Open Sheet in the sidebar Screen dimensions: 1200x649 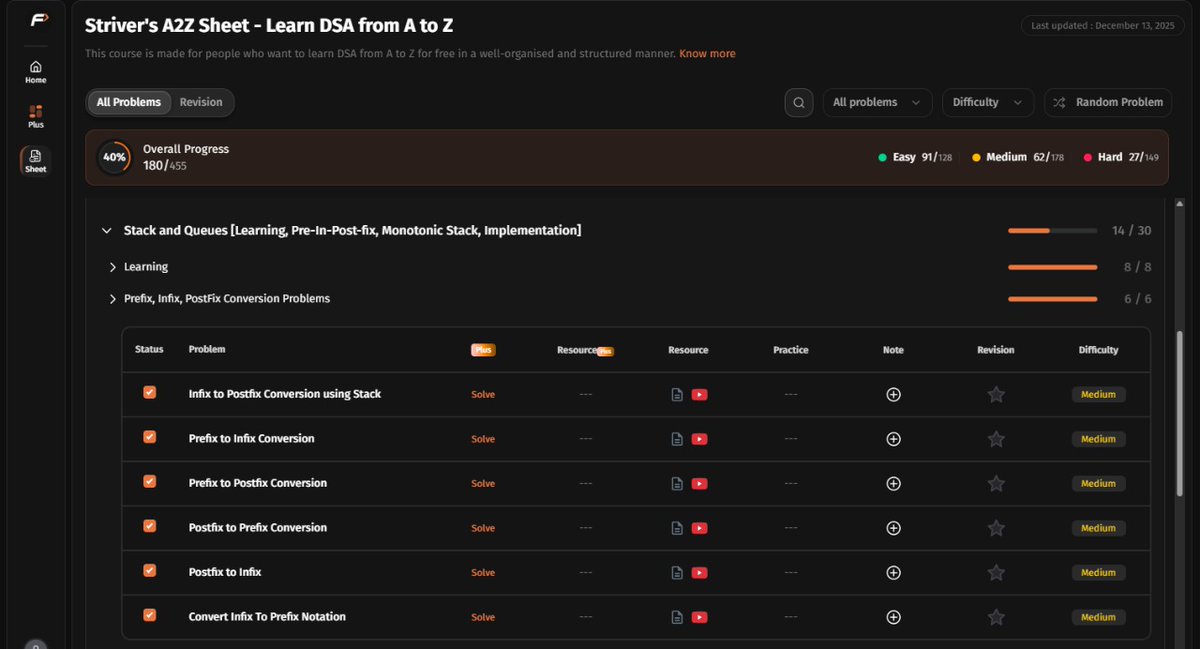[x=36, y=161]
